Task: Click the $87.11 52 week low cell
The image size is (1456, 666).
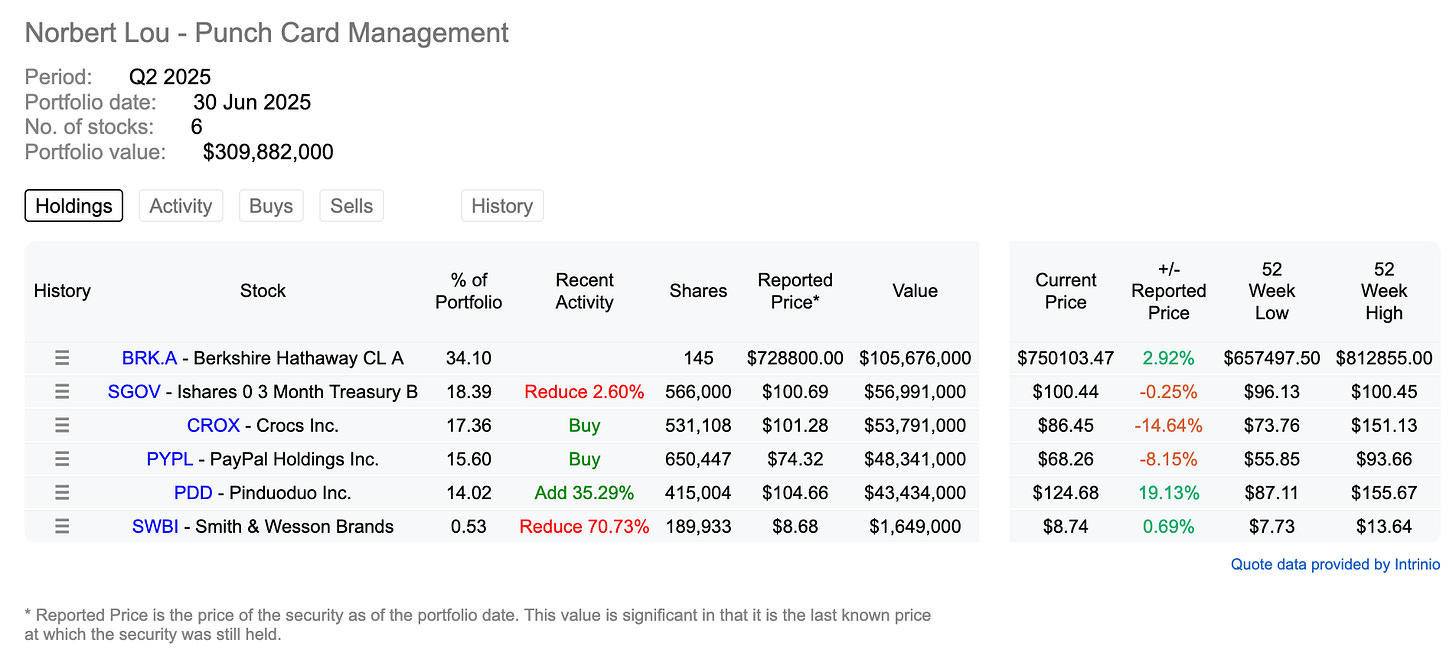Action: click(1272, 493)
